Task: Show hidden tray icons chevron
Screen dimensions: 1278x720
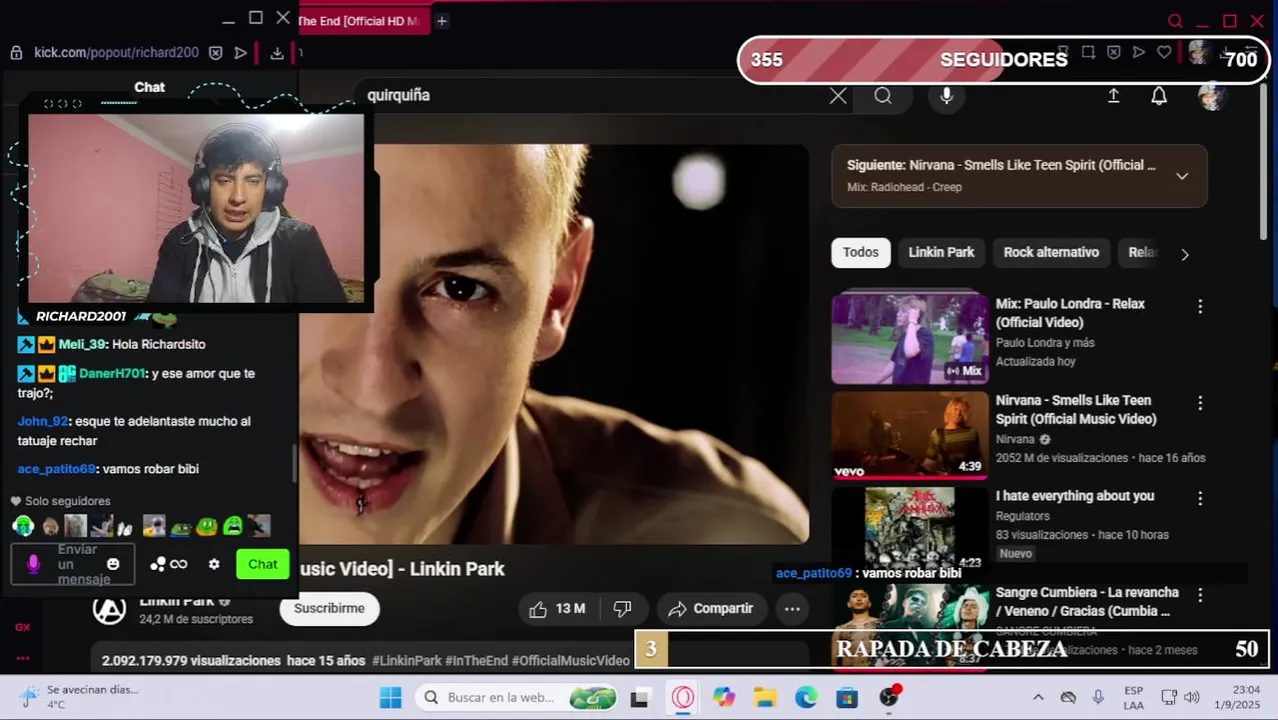Action: pyautogui.click(x=1038, y=698)
